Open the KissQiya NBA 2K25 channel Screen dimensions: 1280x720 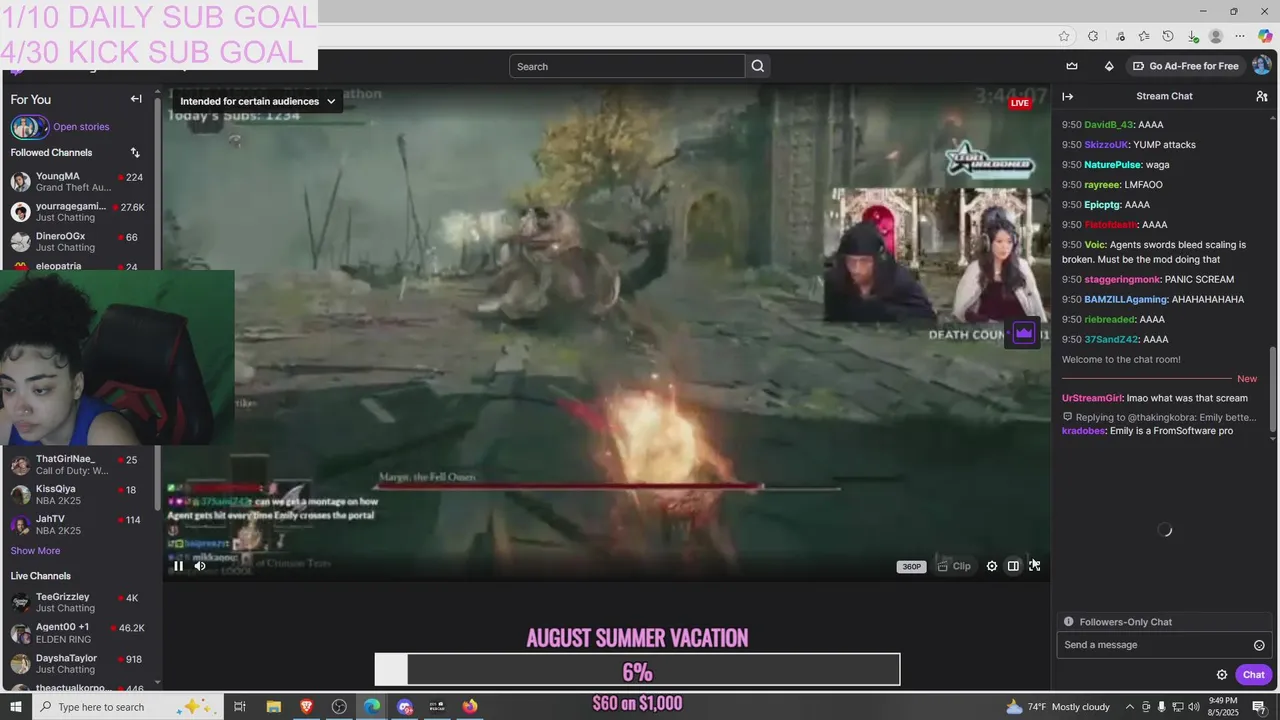click(77, 494)
